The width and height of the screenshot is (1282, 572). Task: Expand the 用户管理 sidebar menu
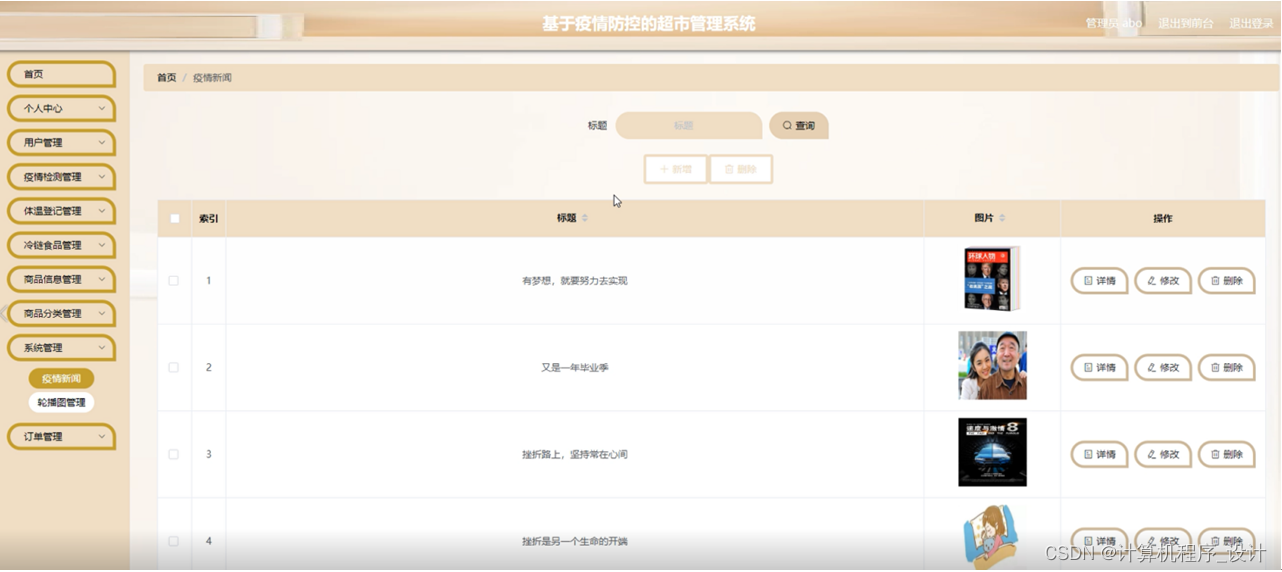(61, 143)
